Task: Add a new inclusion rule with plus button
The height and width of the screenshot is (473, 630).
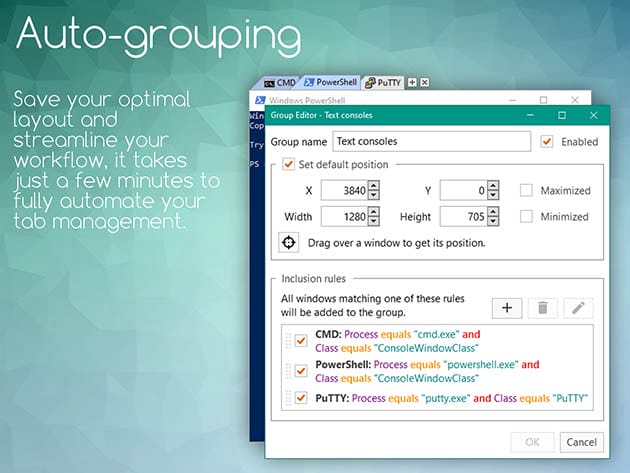Action: click(506, 307)
